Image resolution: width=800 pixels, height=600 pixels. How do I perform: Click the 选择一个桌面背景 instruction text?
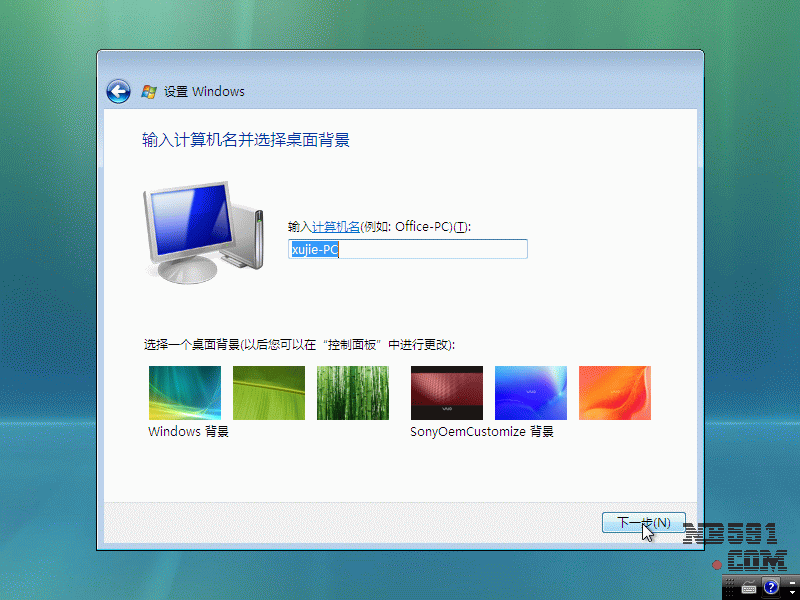point(299,345)
